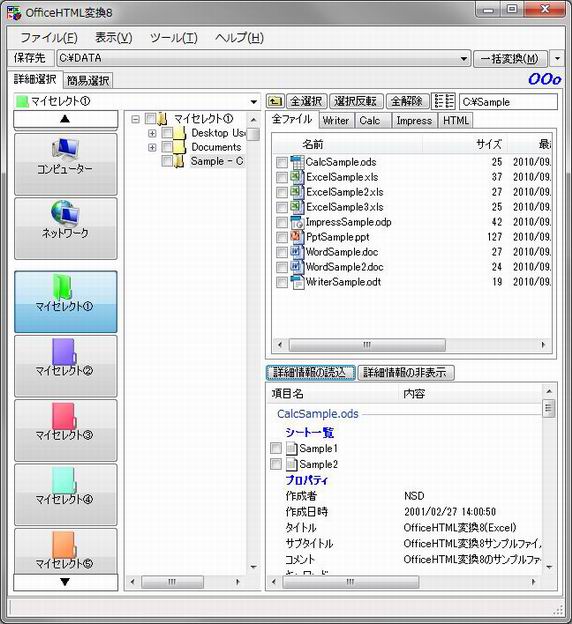572x624 pixels.
Task: Click the Sample folder icon in tree
Action: tap(180, 161)
